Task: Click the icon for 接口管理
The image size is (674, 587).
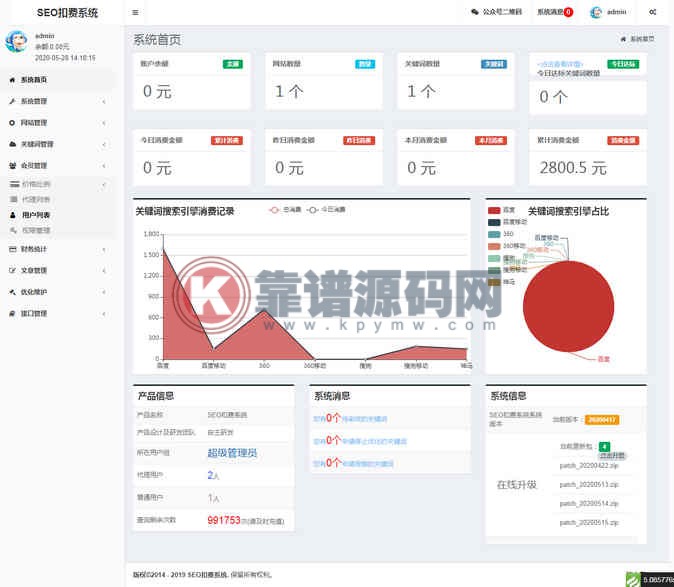Action: click(12, 314)
